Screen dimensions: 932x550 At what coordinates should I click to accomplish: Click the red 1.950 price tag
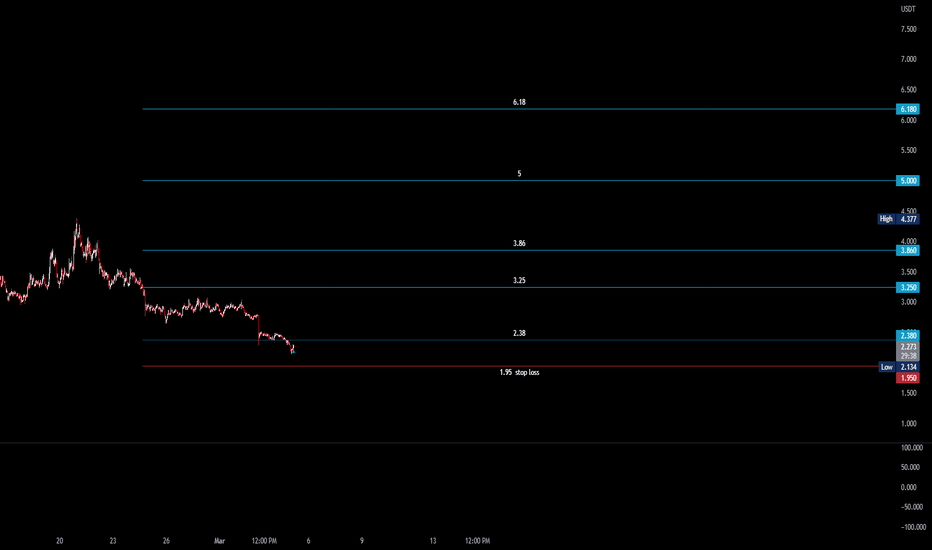[x=908, y=378]
